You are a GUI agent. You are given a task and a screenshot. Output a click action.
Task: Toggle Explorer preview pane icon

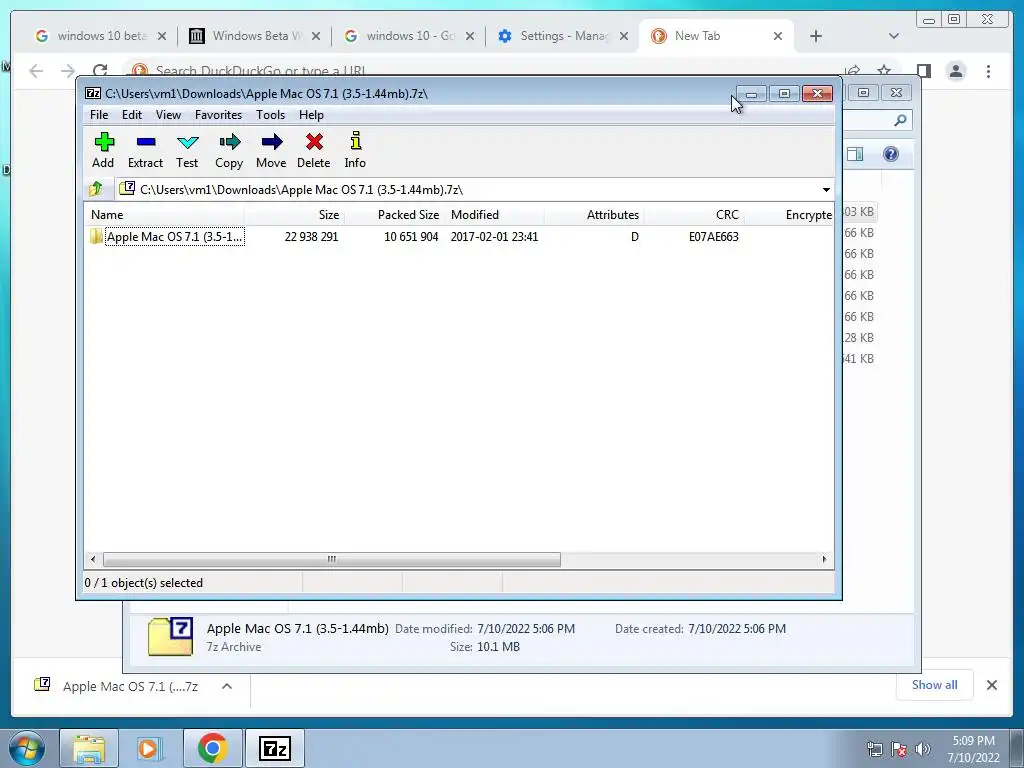point(855,154)
